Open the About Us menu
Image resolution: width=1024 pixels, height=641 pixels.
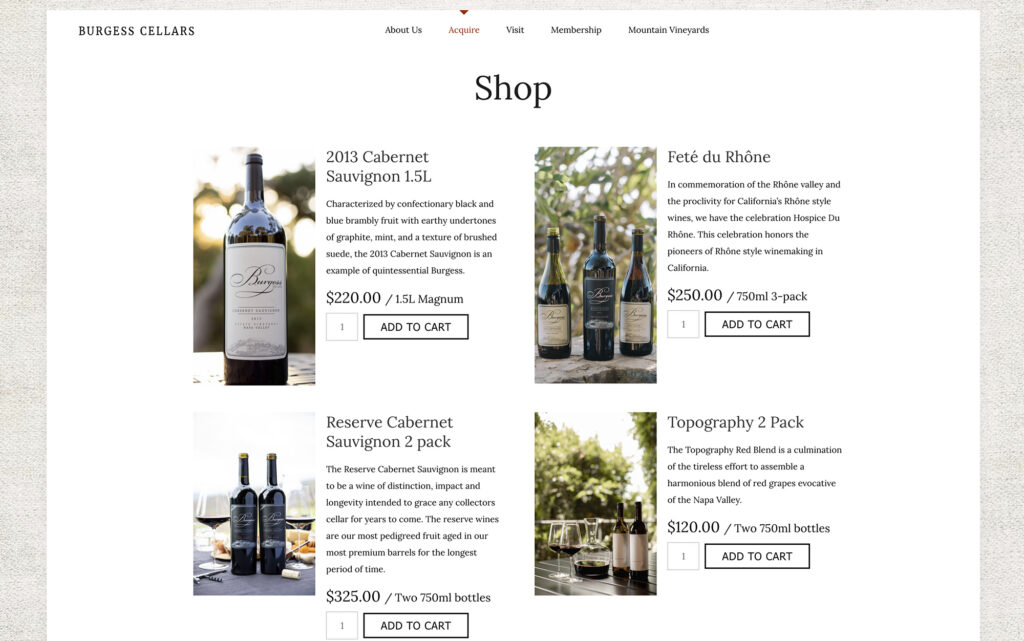coord(403,30)
